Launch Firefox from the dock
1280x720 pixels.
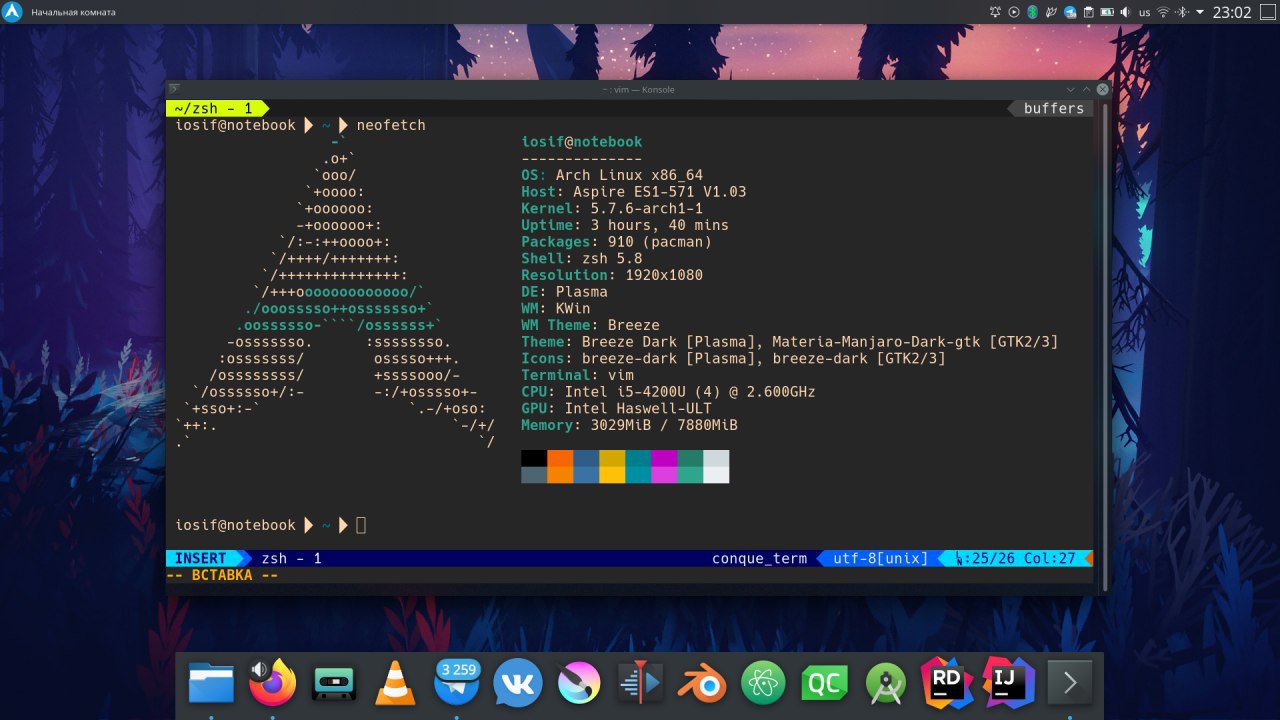(274, 684)
